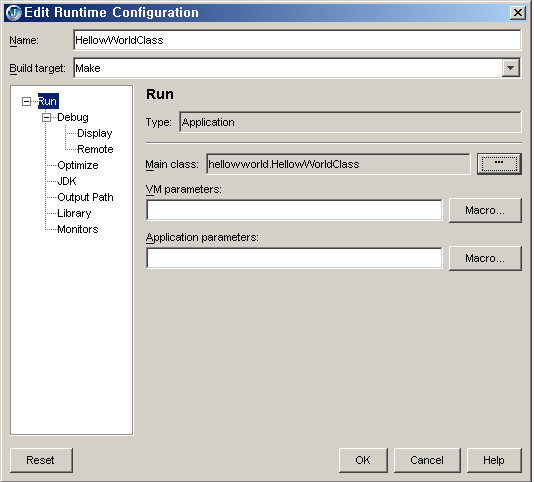The height and width of the screenshot is (482, 534).
Task: Click the Name input field
Action: (297, 40)
